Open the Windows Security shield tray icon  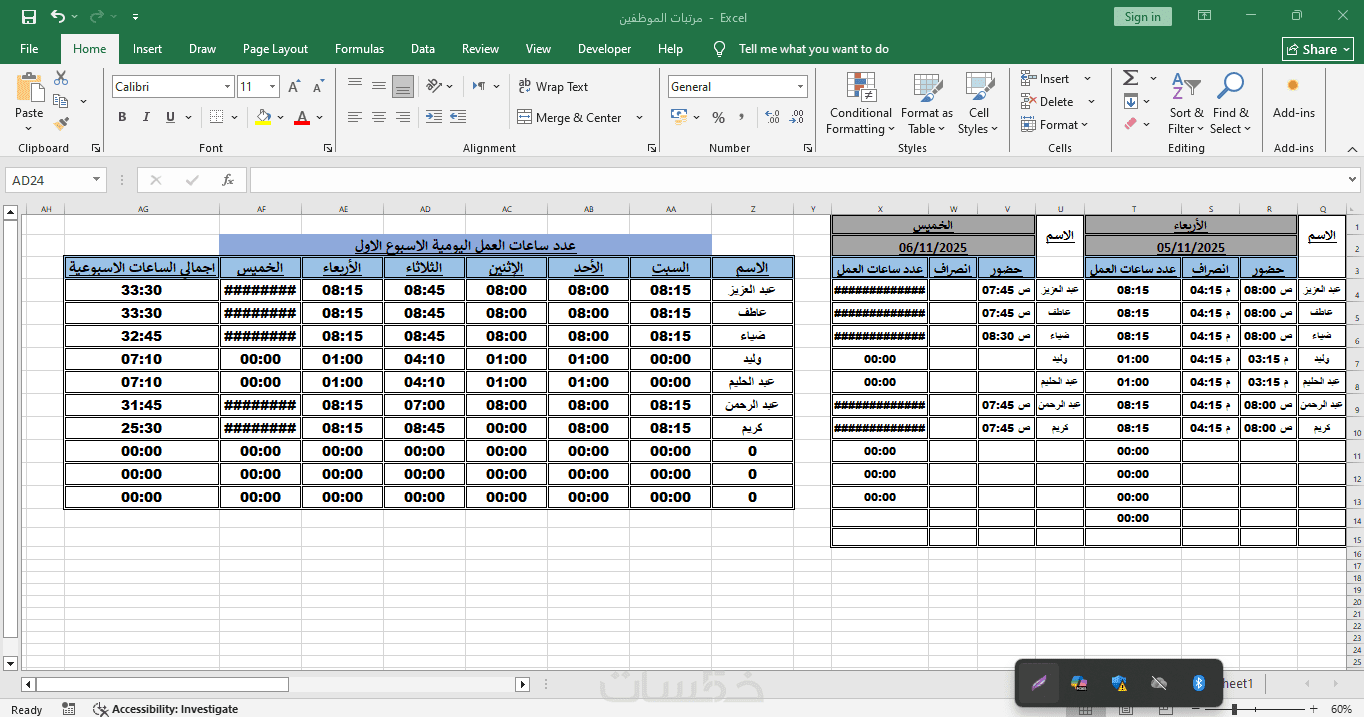click(x=1119, y=683)
